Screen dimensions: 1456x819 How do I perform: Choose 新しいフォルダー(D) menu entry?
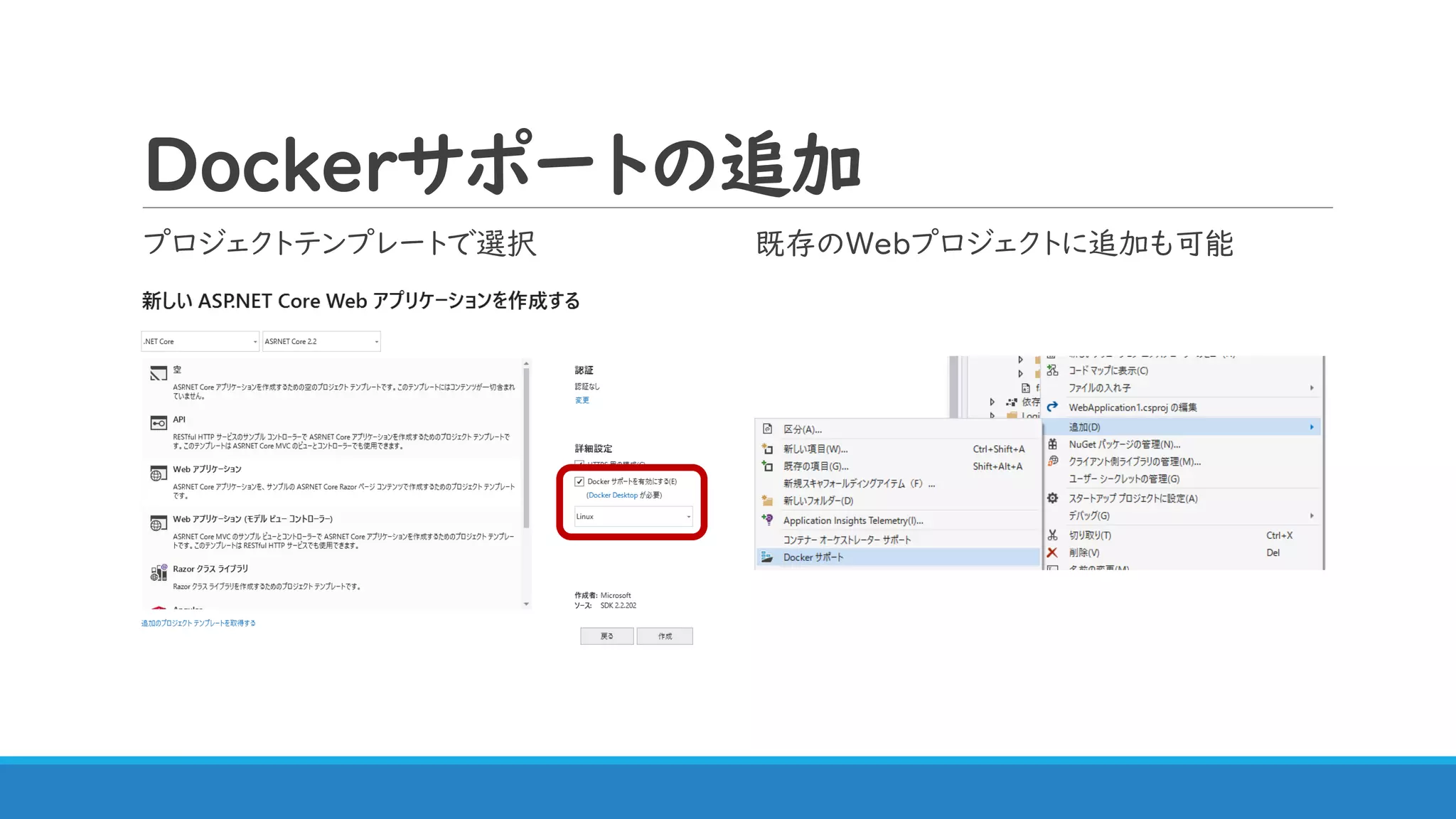point(897,500)
